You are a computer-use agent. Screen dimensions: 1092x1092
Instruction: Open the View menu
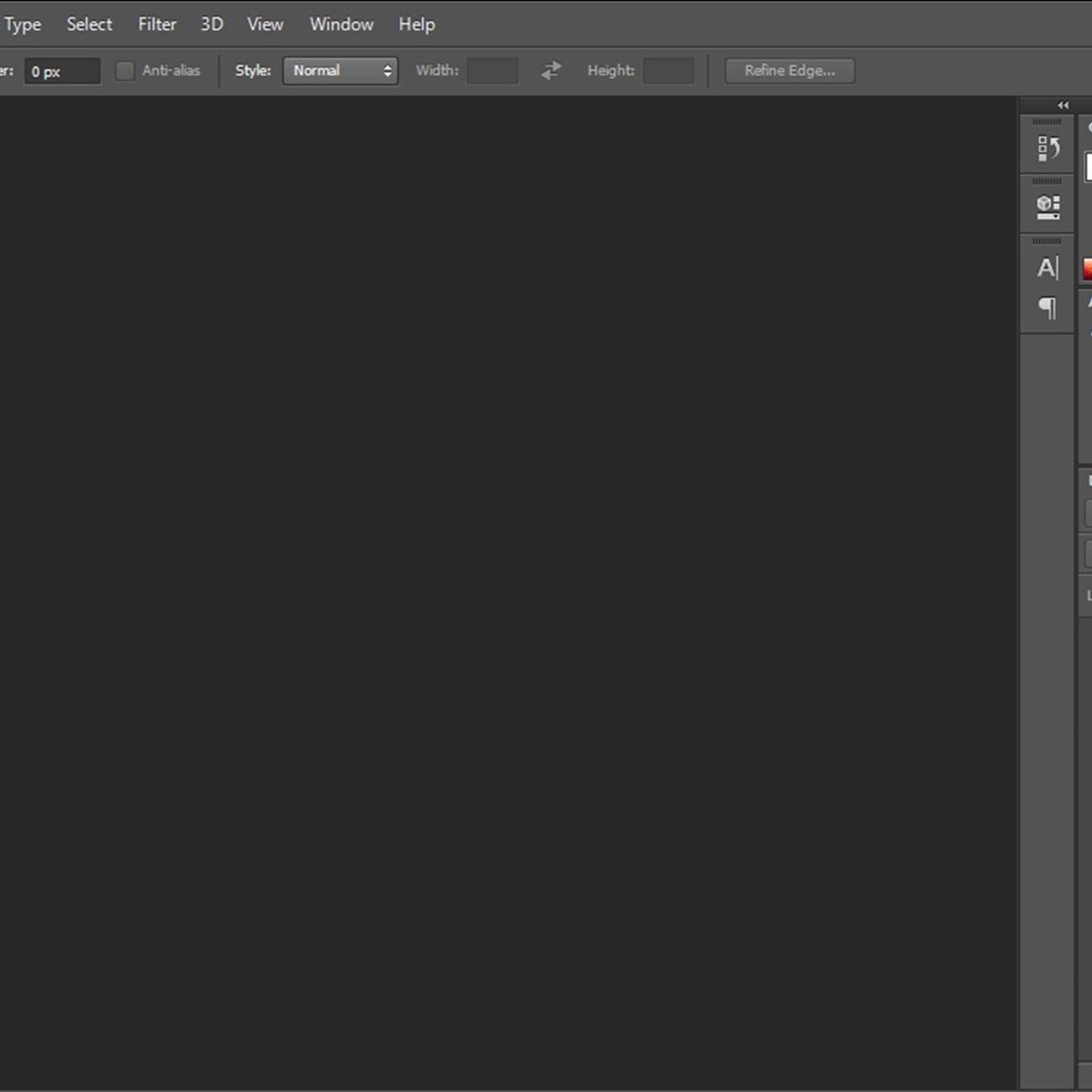click(265, 25)
